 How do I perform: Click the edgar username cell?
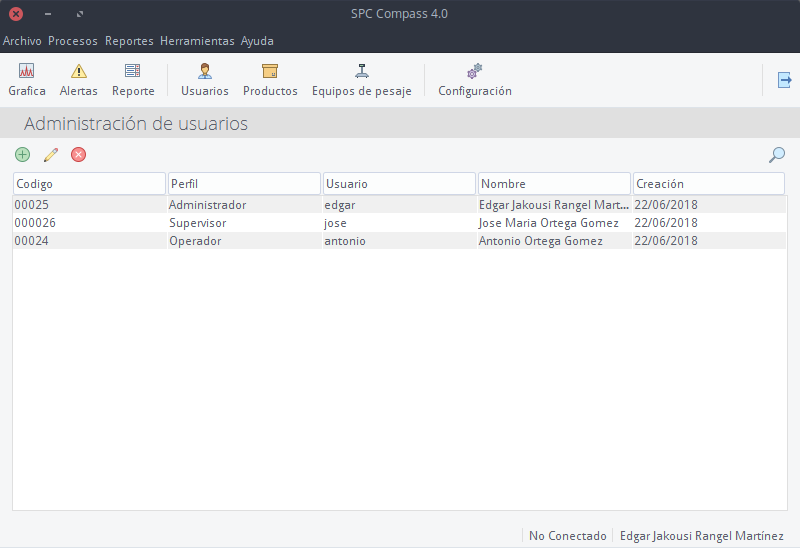pos(400,205)
